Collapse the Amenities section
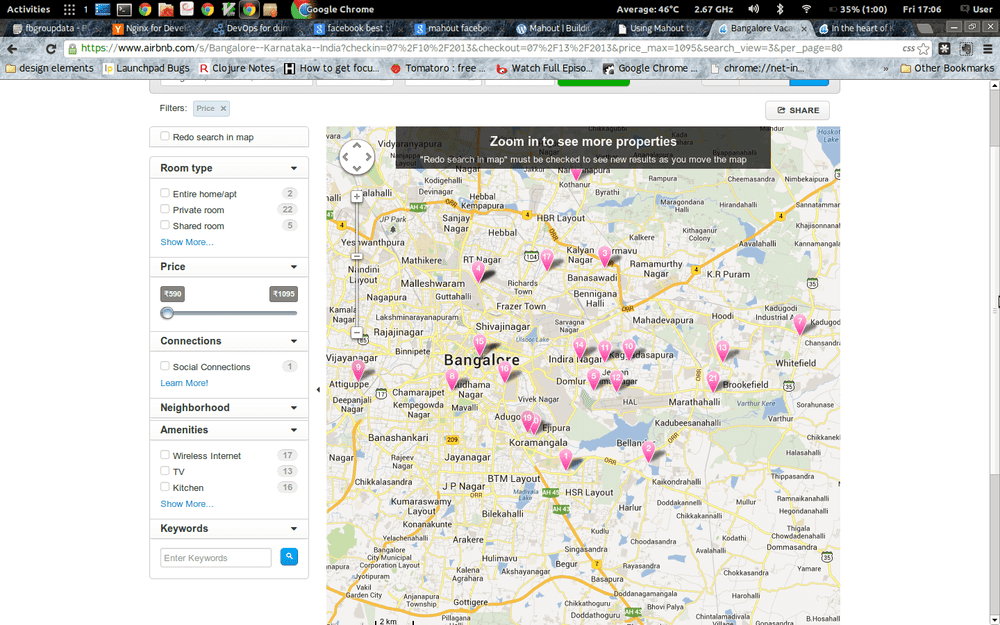Screen dimensions: 1000x625 (x=294, y=430)
